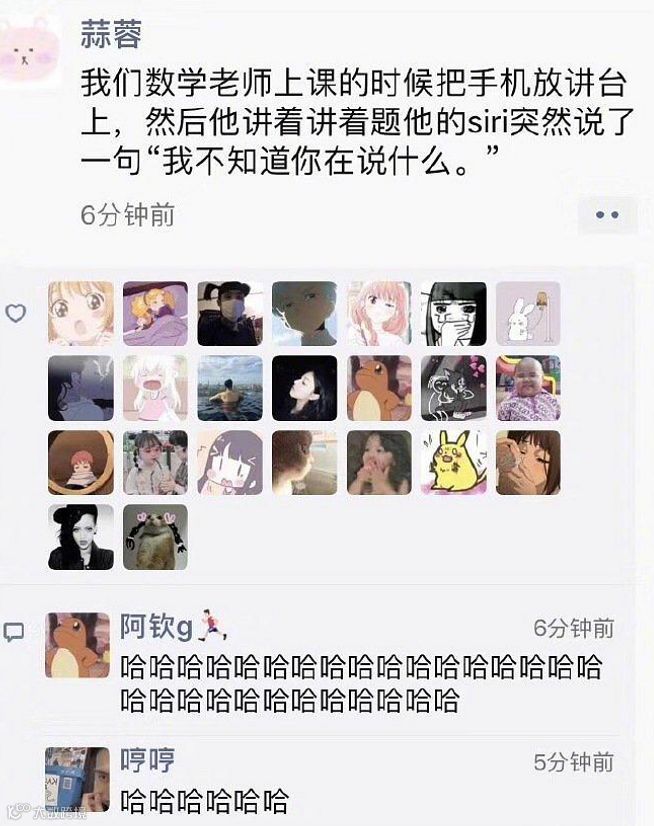This screenshot has width=654, height=826.
Task: Tap the black-and-white woman with hat avatar
Action: (x=81, y=537)
